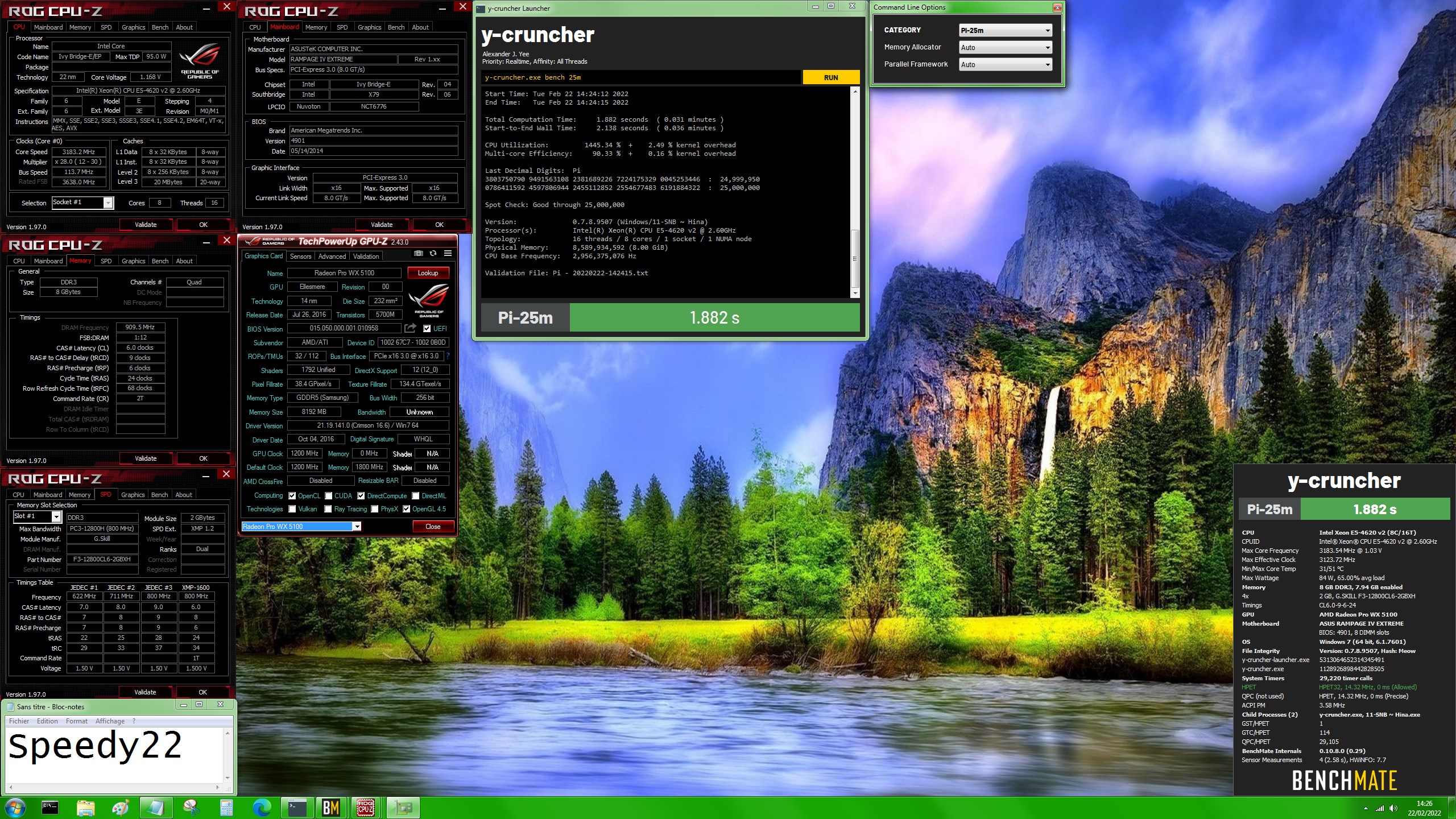The image size is (1456, 819).
Task: Open the Fichier menu in Notepad
Action: 19,721
